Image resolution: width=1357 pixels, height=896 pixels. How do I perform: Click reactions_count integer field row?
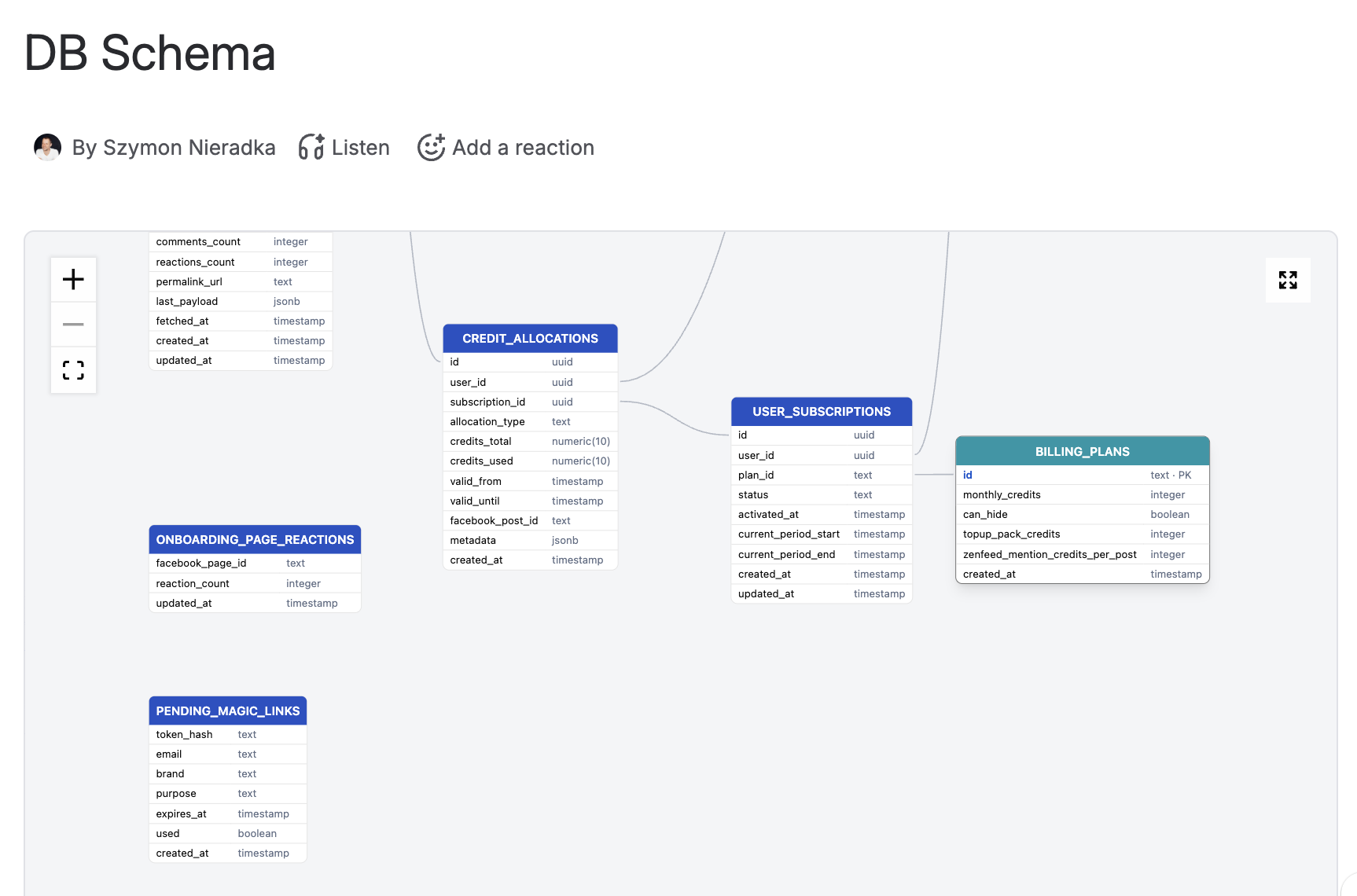click(241, 262)
